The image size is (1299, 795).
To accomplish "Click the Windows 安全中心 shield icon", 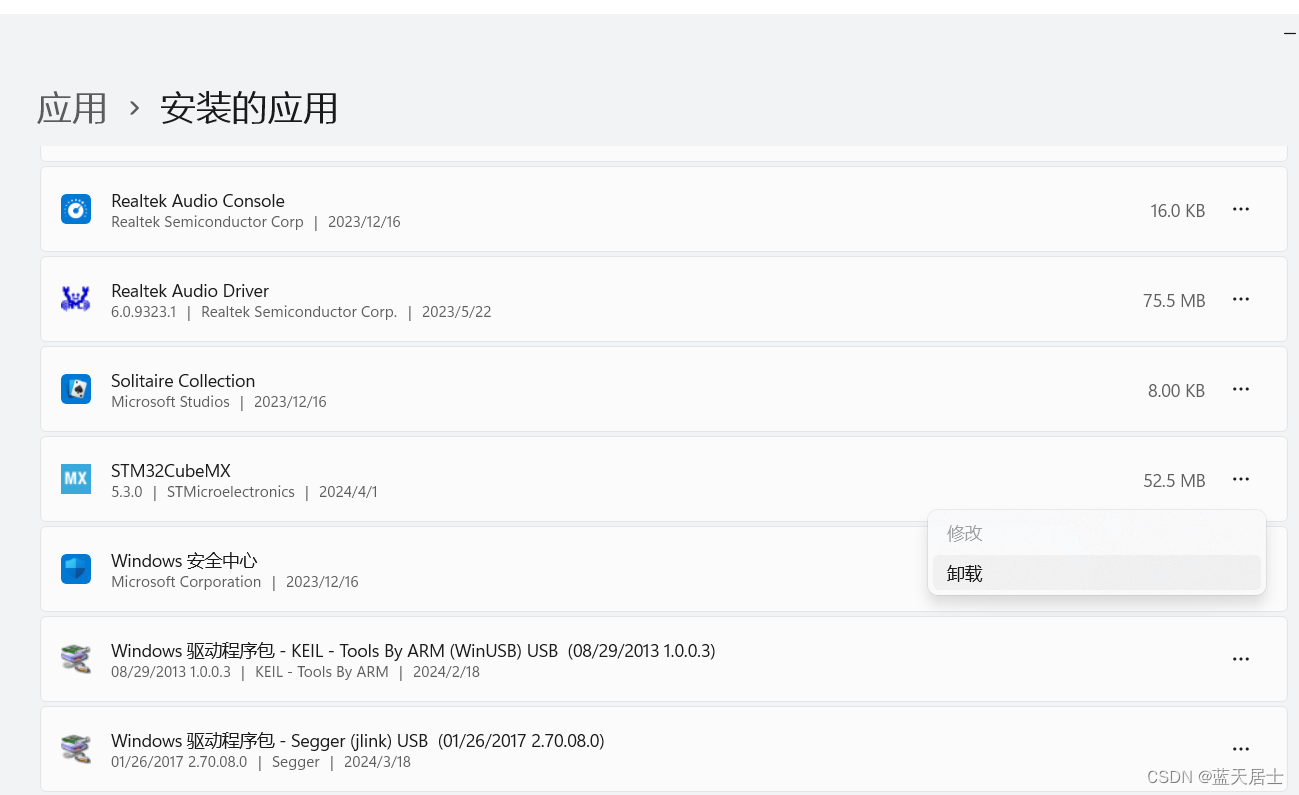I will tap(76, 569).
